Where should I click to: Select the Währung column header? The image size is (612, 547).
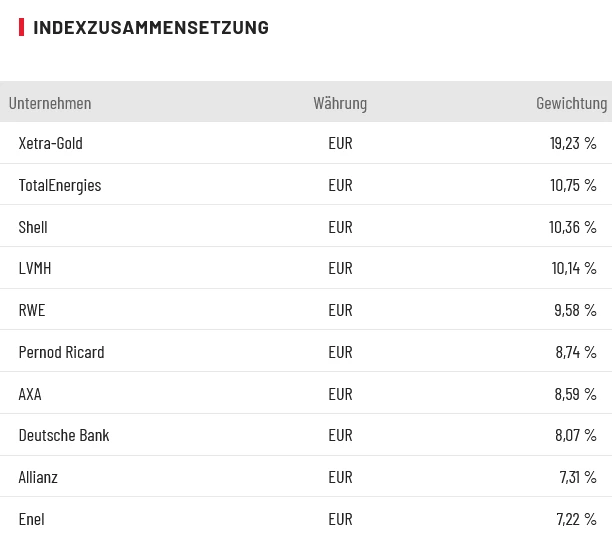[340, 103]
